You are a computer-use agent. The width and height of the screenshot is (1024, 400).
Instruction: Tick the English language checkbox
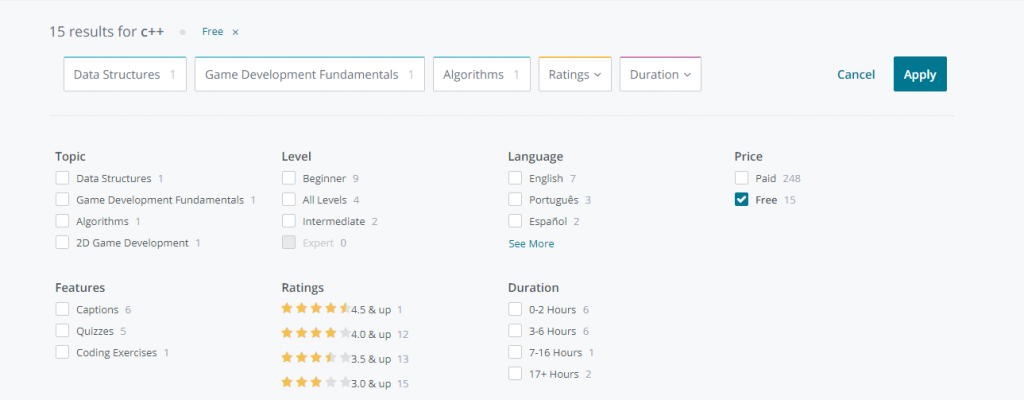(x=515, y=178)
